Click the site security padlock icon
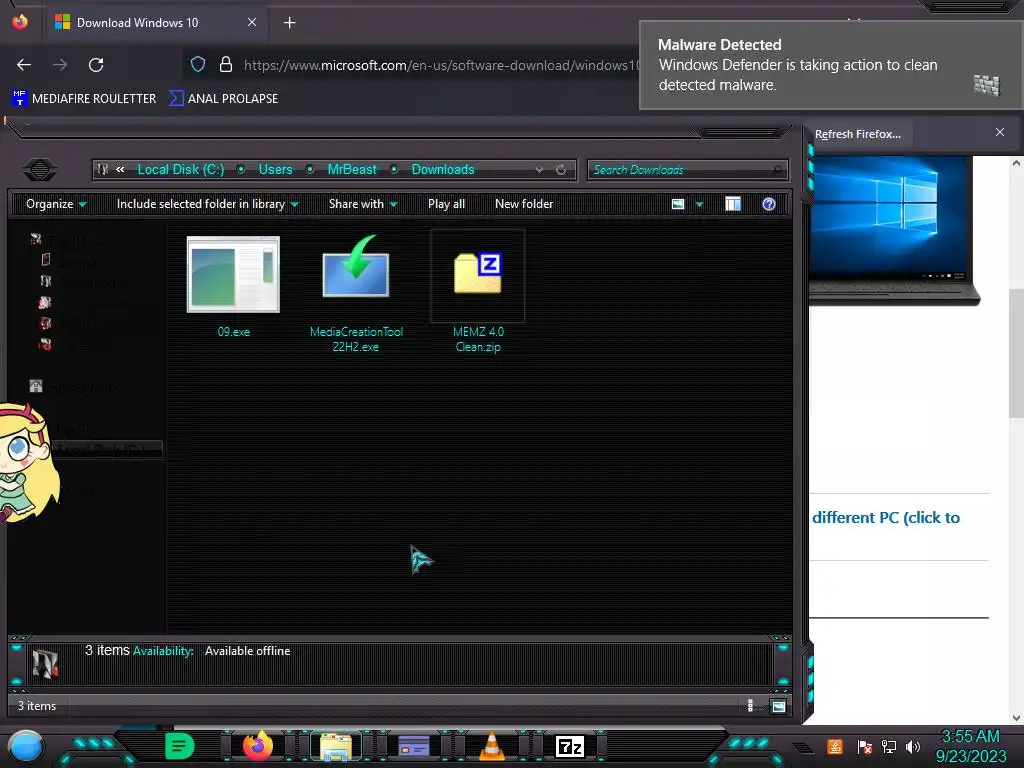This screenshot has width=1024, height=768. pyautogui.click(x=226, y=64)
